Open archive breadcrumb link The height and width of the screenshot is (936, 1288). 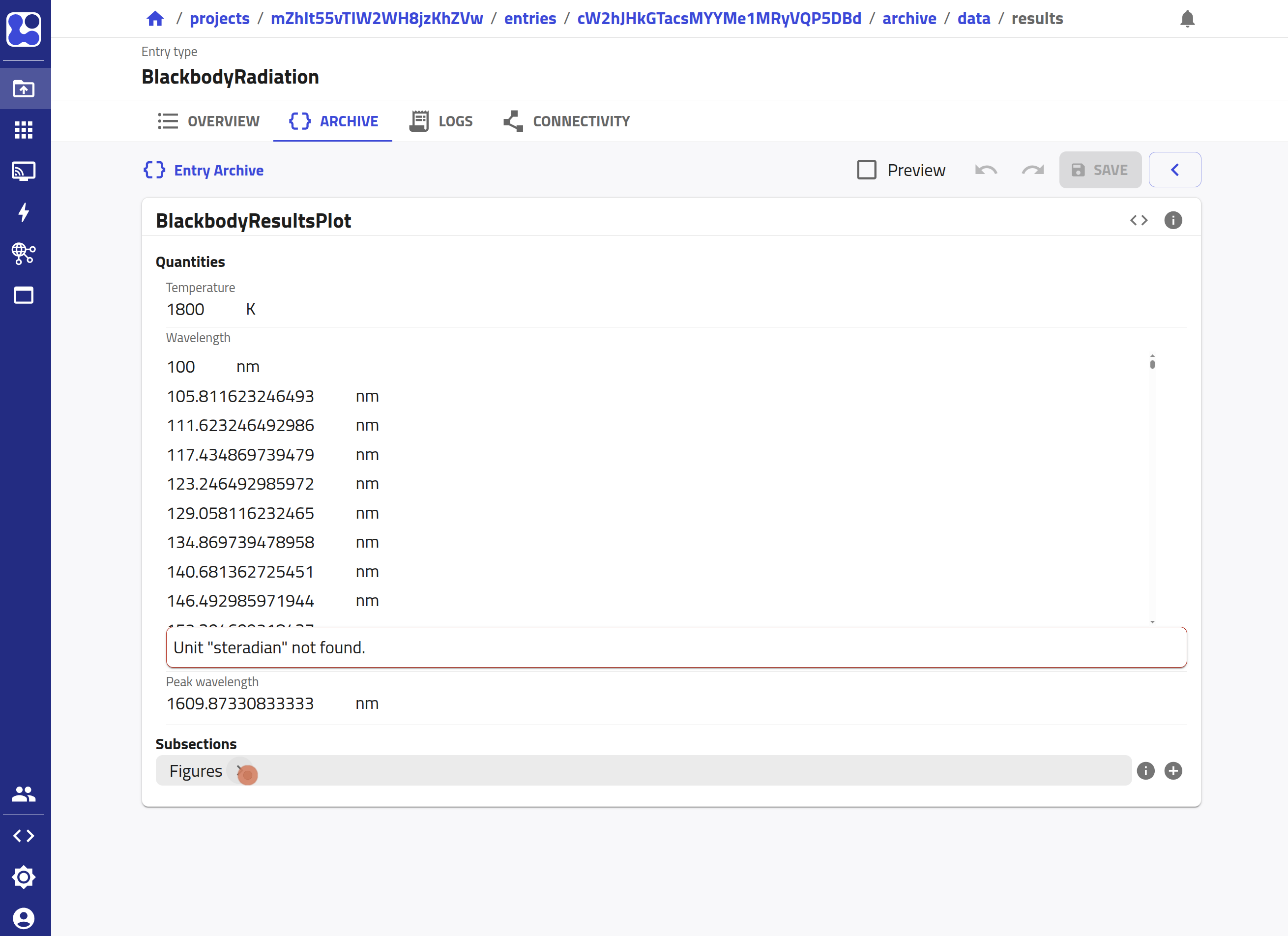click(x=909, y=19)
